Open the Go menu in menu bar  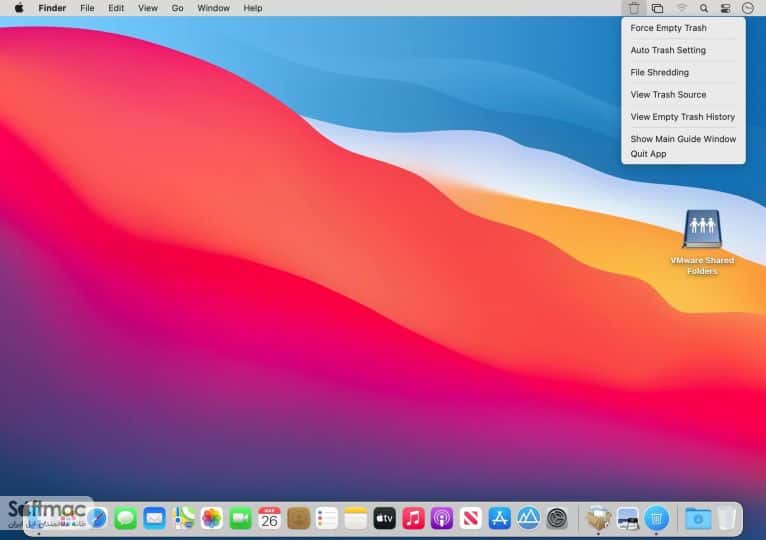177,8
